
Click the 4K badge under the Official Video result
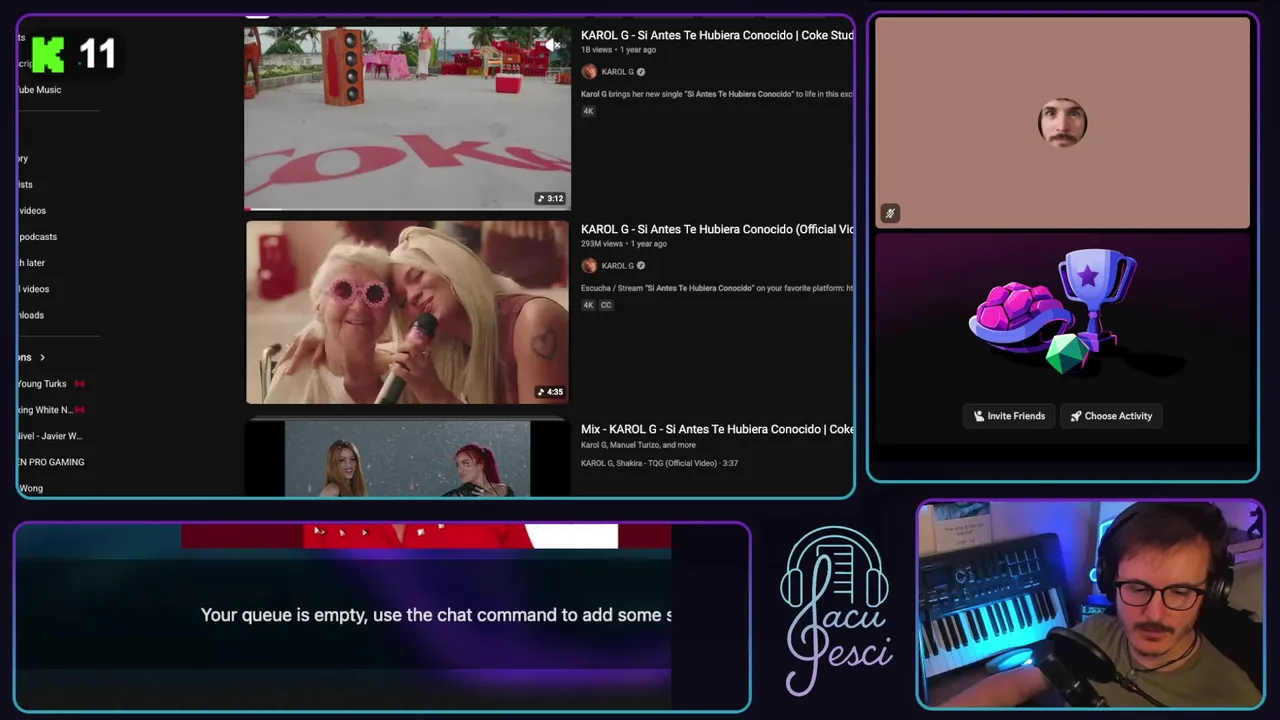(x=588, y=305)
